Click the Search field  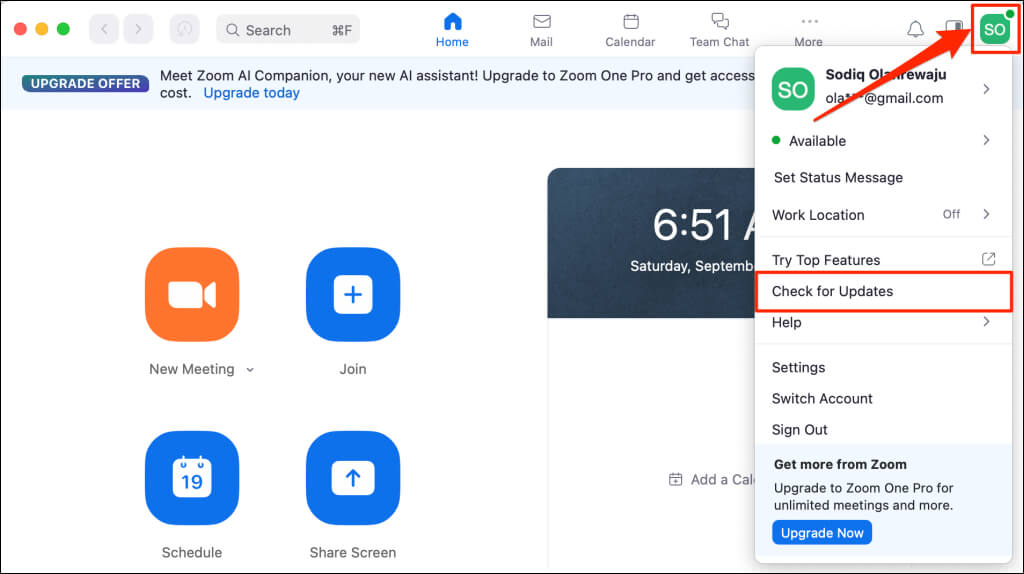pyautogui.click(x=288, y=29)
